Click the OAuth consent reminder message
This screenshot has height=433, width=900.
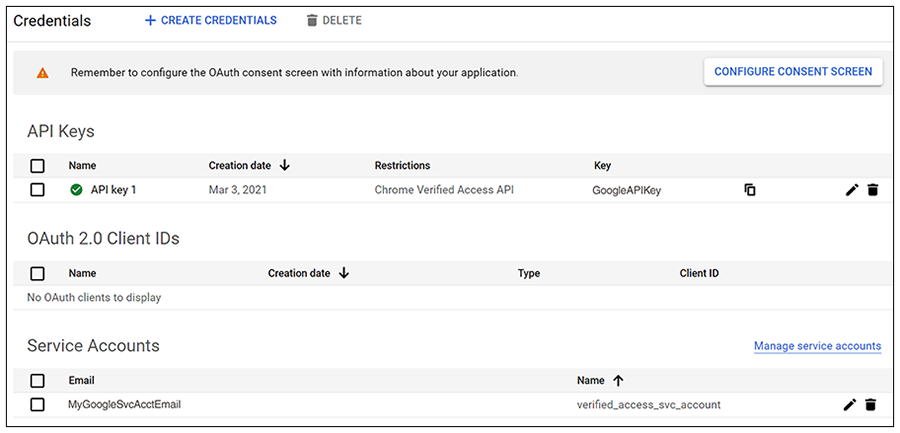click(x=294, y=73)
